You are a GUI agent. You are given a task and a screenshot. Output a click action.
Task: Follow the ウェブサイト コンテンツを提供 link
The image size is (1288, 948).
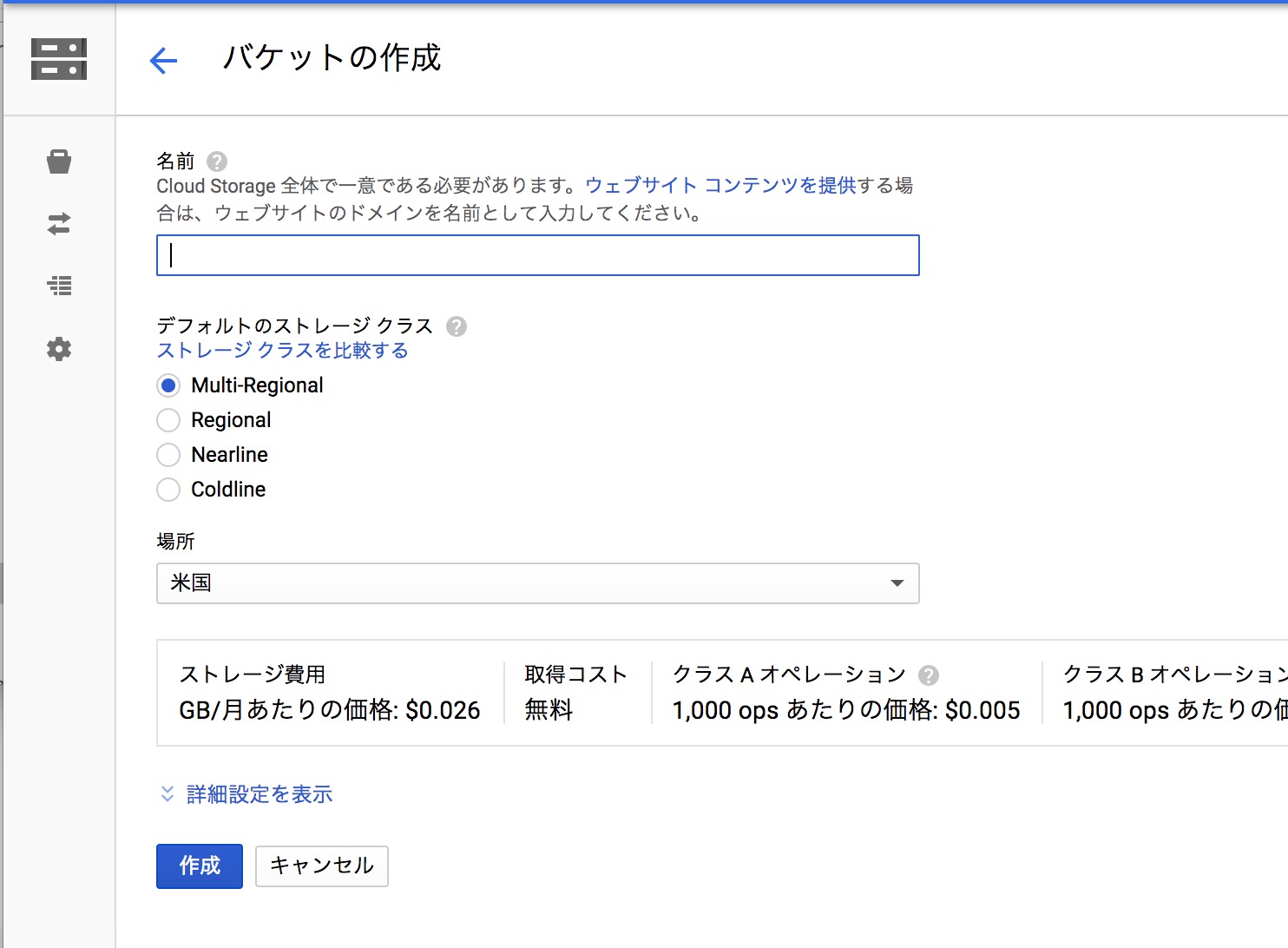coord(720,186)
